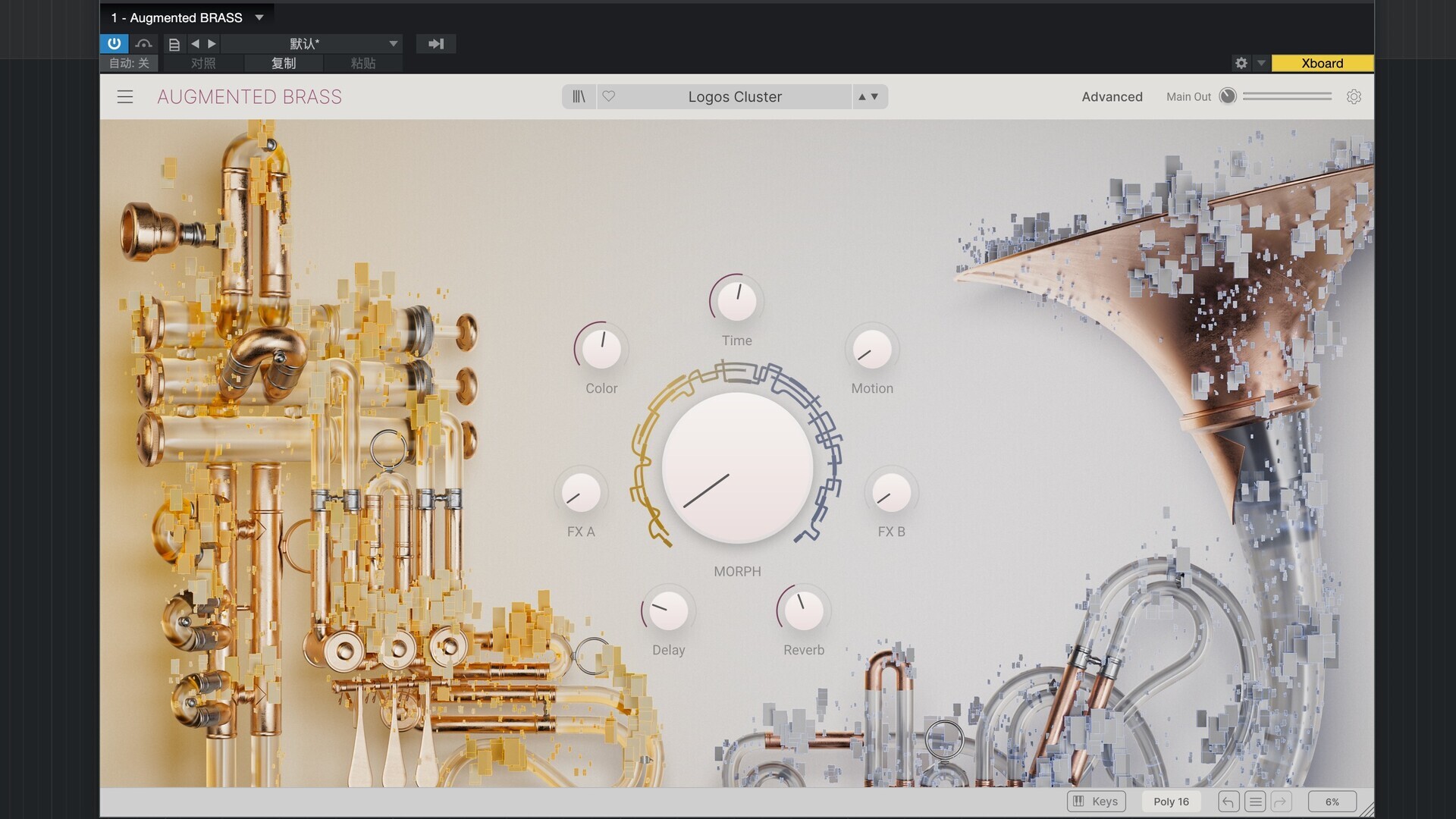Open the Poly 16 polyphony selector
Image resolution: width=1456 pixels, height=819 pixels.
coord(1172,802)
